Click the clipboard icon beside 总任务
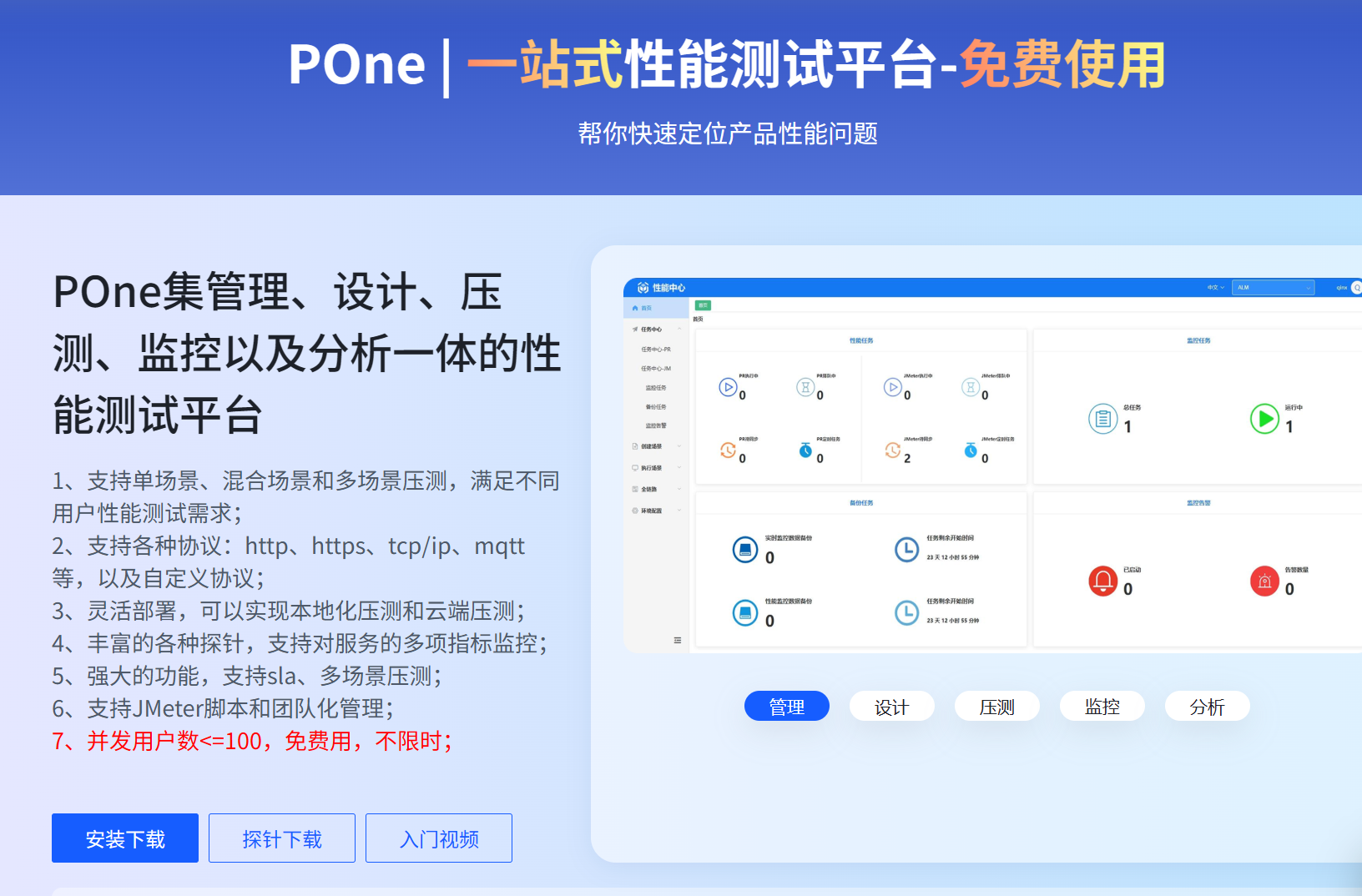This screenshot has width=1362, height=896. [1102, 419]
